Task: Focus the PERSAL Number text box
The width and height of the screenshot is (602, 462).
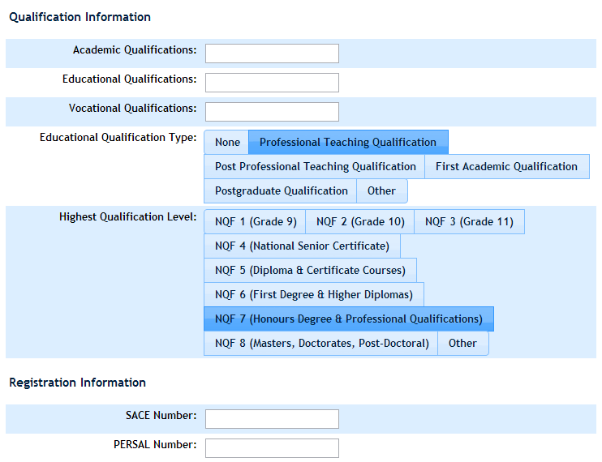Action: [x=271, y=447]
